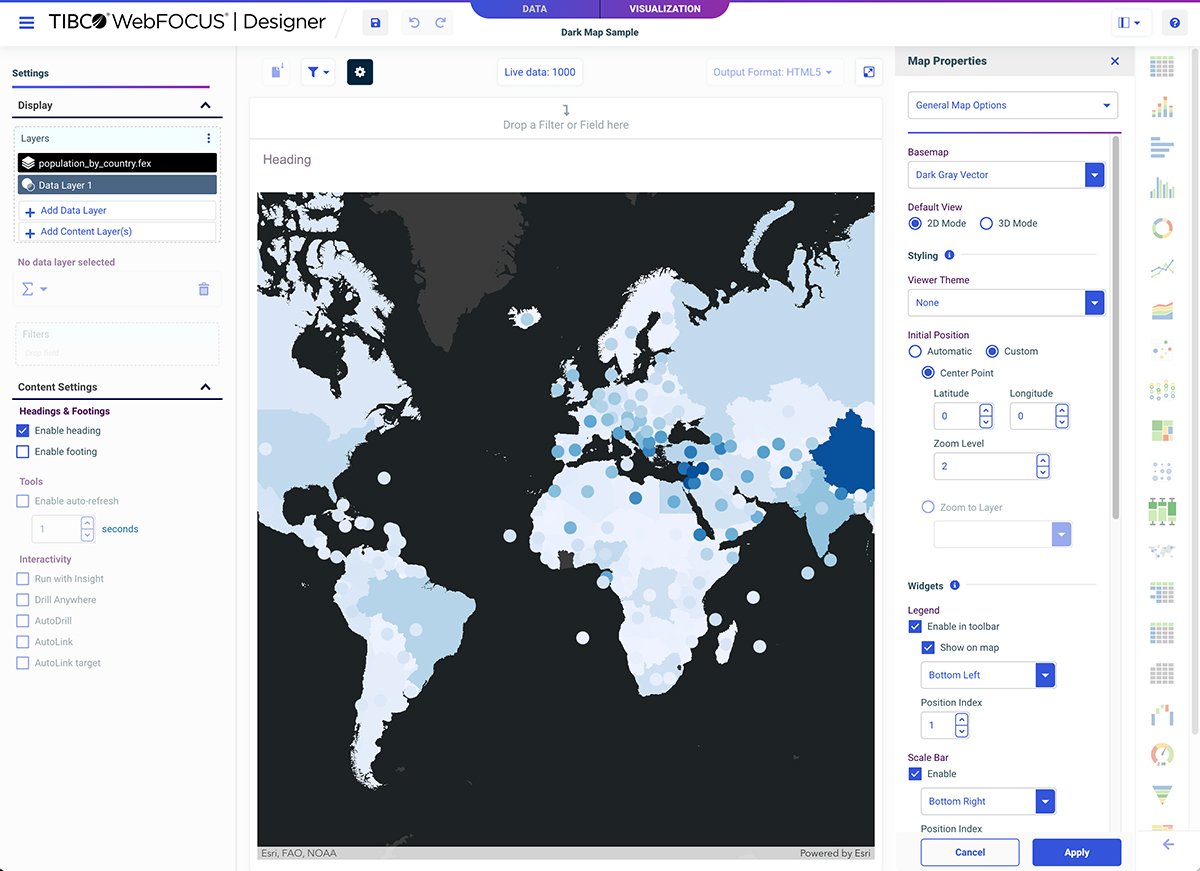Open the main hamburger menu
Viewport: 1200px width, 871px height.
(26, 22)
